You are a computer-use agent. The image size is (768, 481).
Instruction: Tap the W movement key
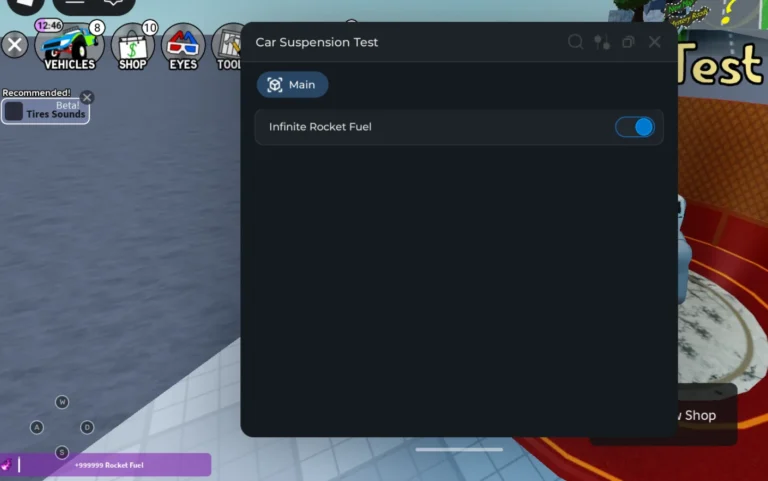pos(62,402)
